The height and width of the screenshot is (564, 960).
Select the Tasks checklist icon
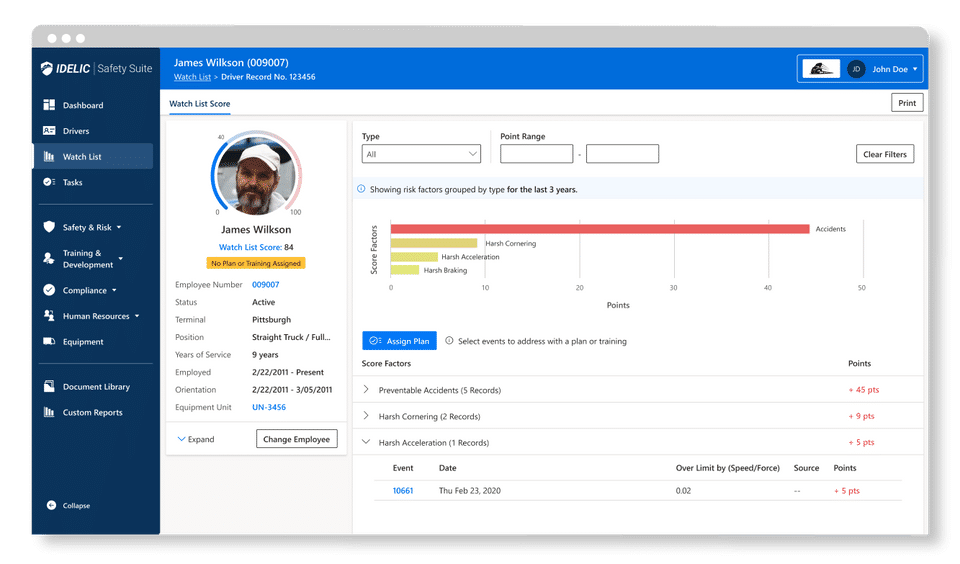49,182
